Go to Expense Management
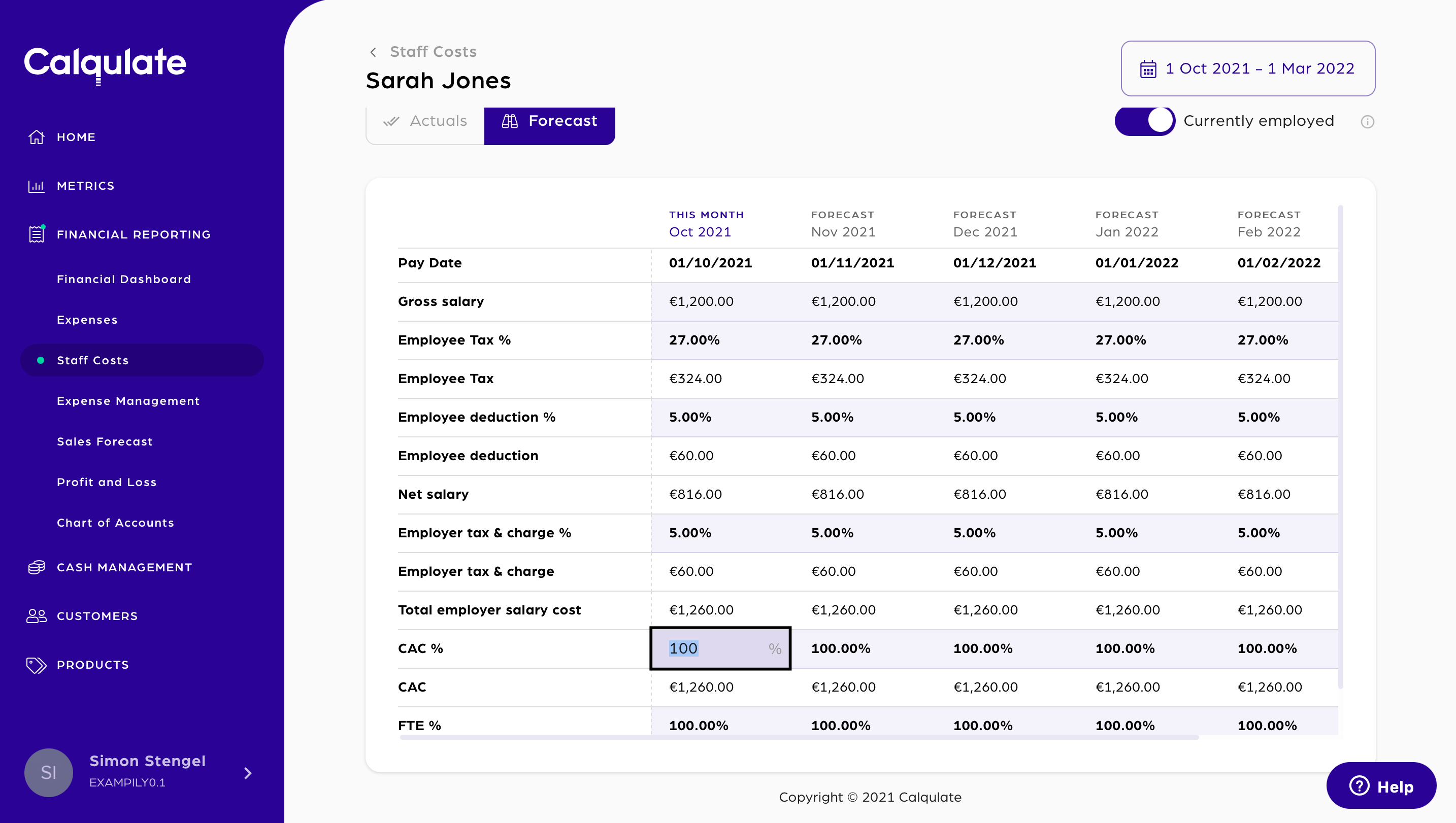Viewport: 1456px width, 823px height. [128, 401]
